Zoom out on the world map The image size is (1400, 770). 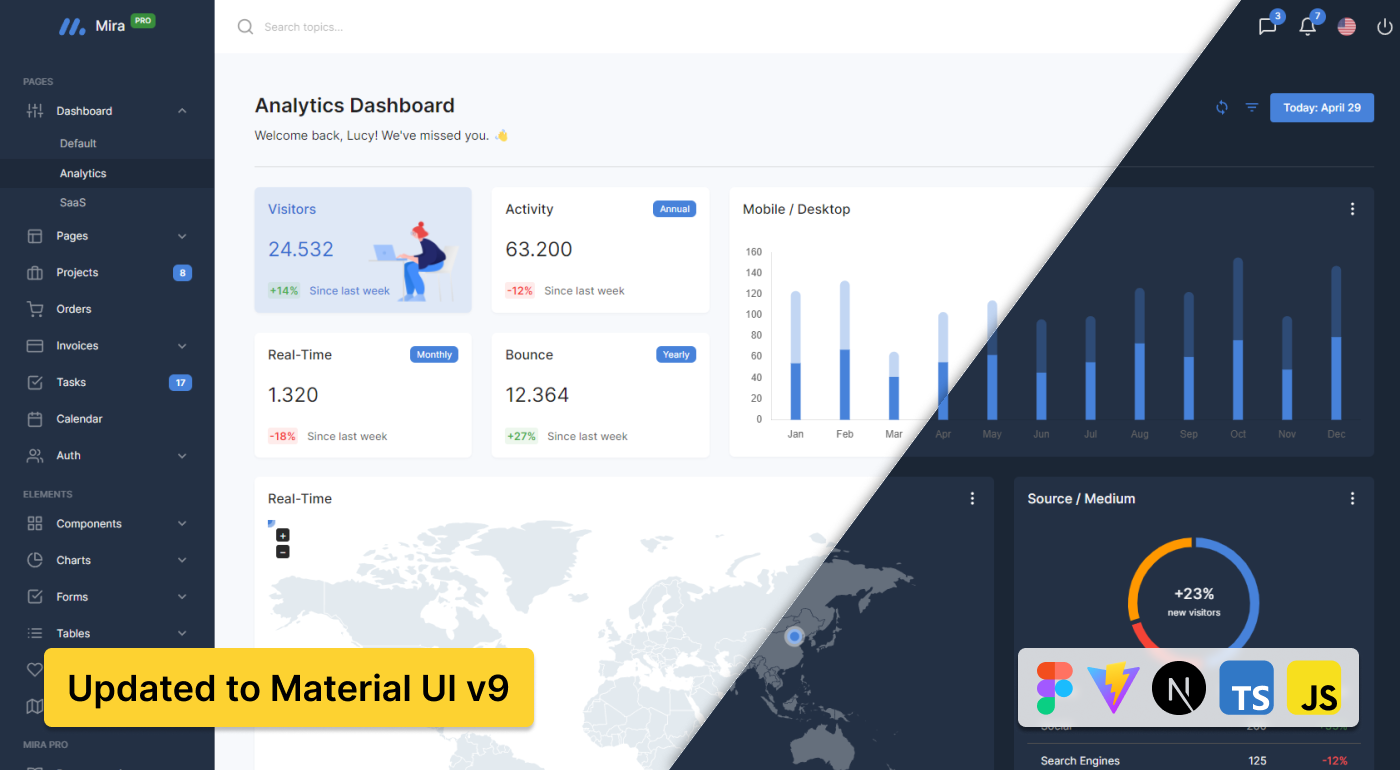pos(283,552)
